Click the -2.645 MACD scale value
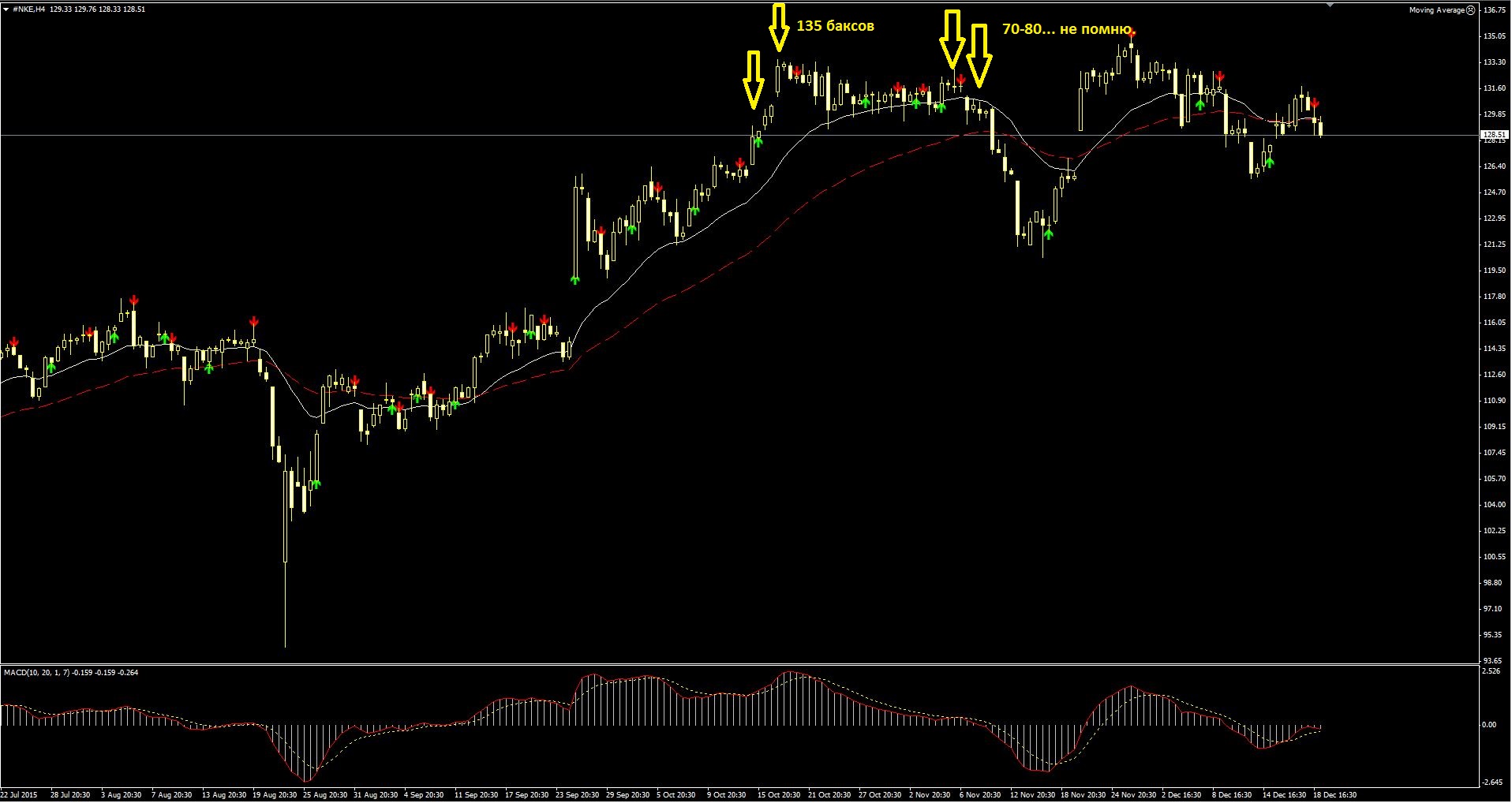 click(1492, 782)
